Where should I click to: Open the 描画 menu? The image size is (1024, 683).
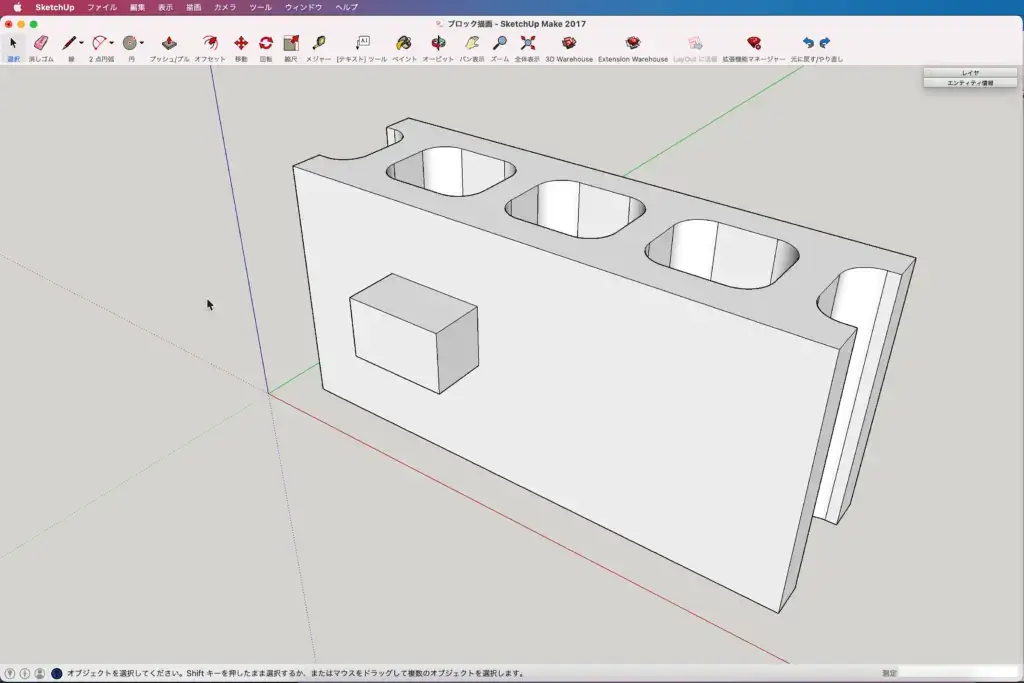tap(193, 7)
